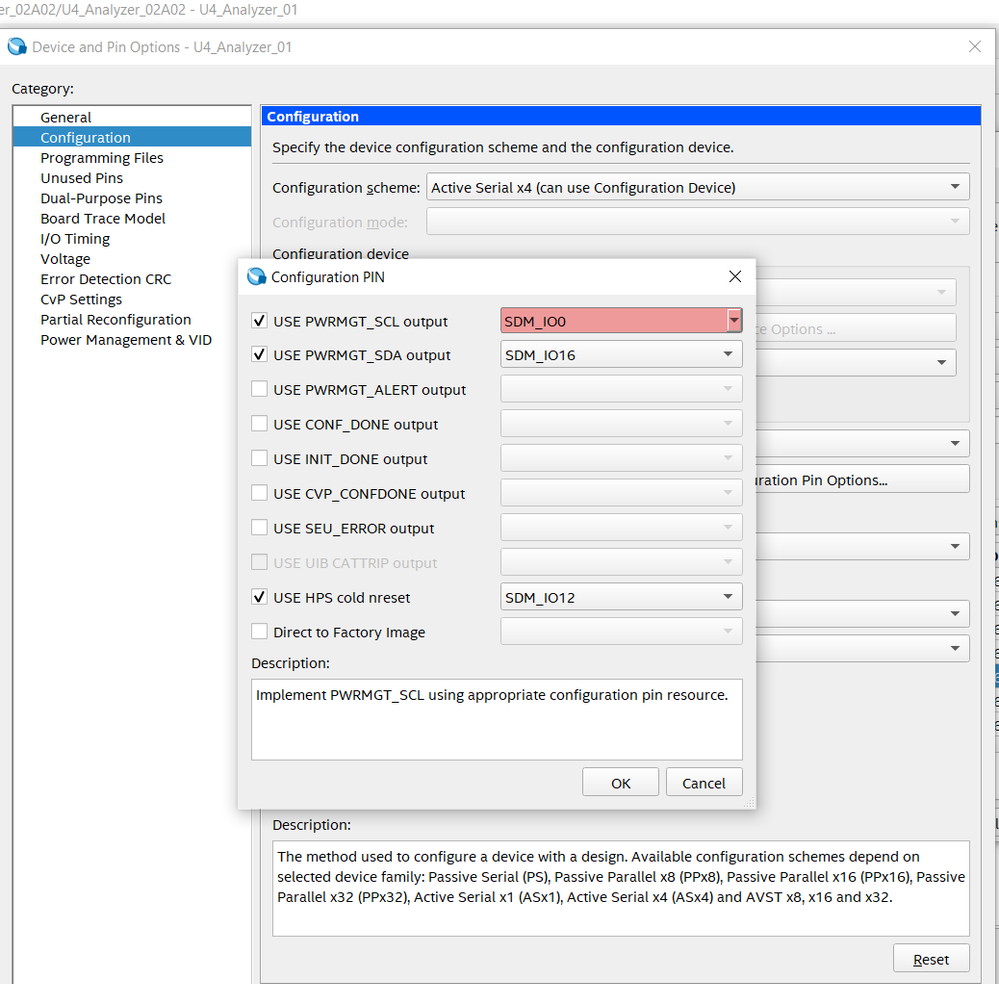The height and width of the screenshot is (984, 999).
Task: Uncheck USE PWRMGT_SCL output
Action: pos(259,321)
